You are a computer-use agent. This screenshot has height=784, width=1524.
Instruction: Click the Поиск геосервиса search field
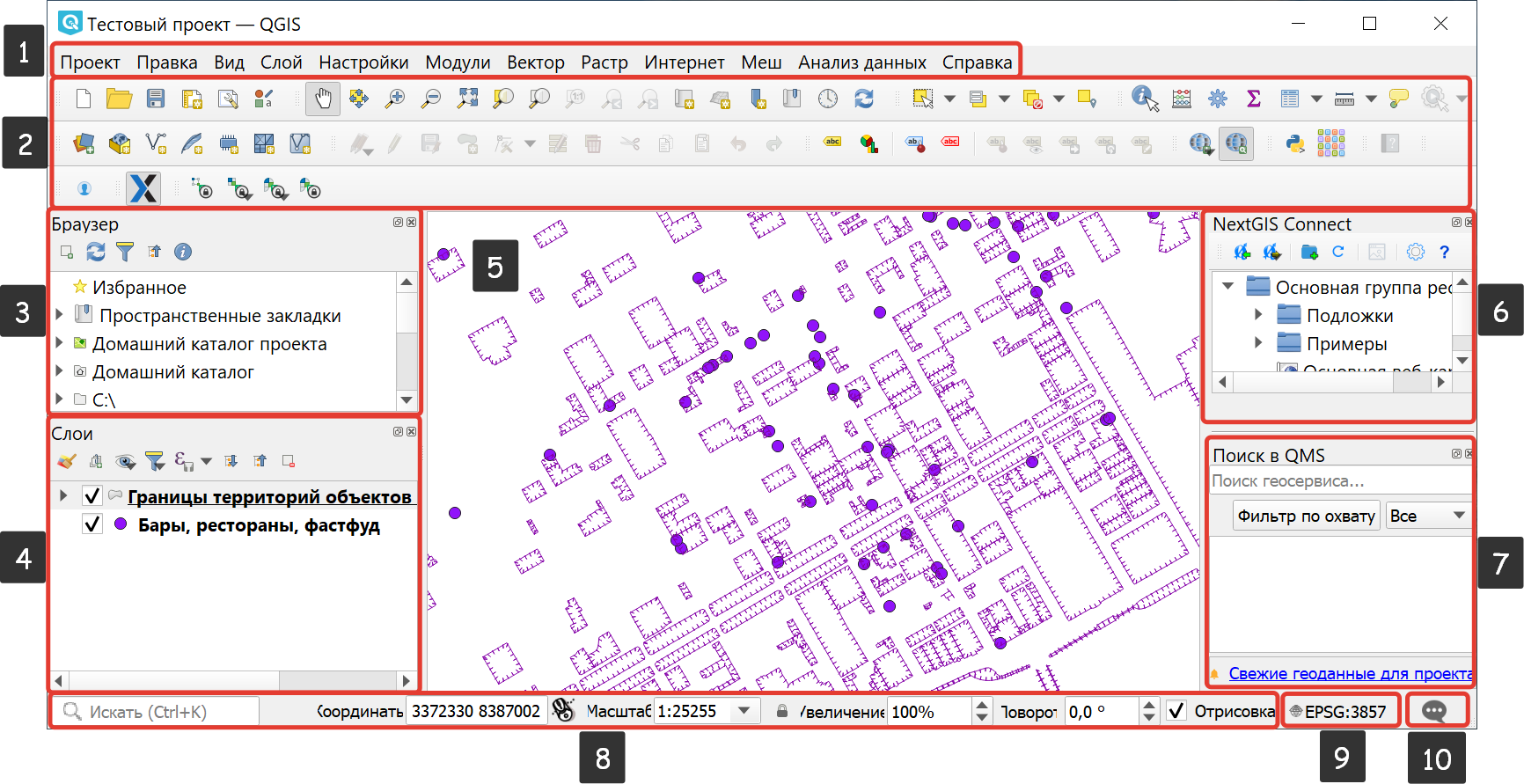[1339, 480]
